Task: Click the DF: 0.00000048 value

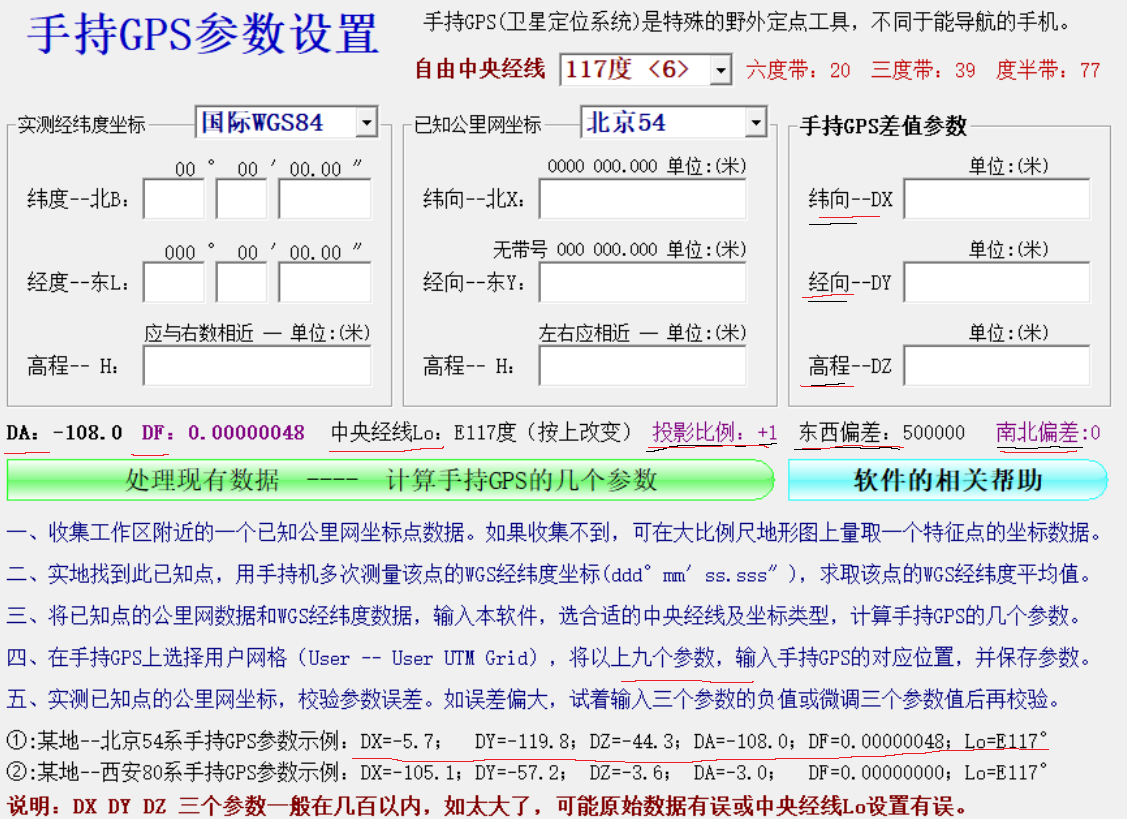Action: [223, 433]
